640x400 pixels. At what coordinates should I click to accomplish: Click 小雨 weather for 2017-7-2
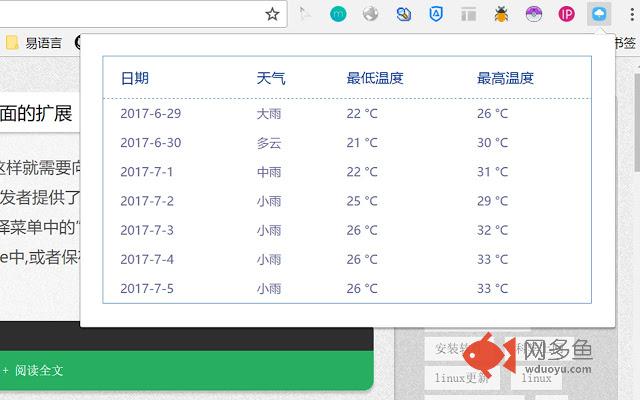click(269, 201)
